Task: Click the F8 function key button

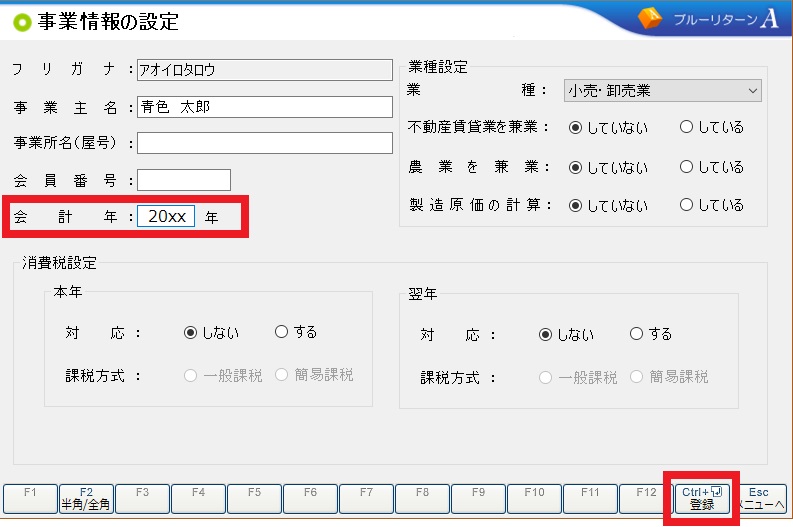Action: coord(422,499)
